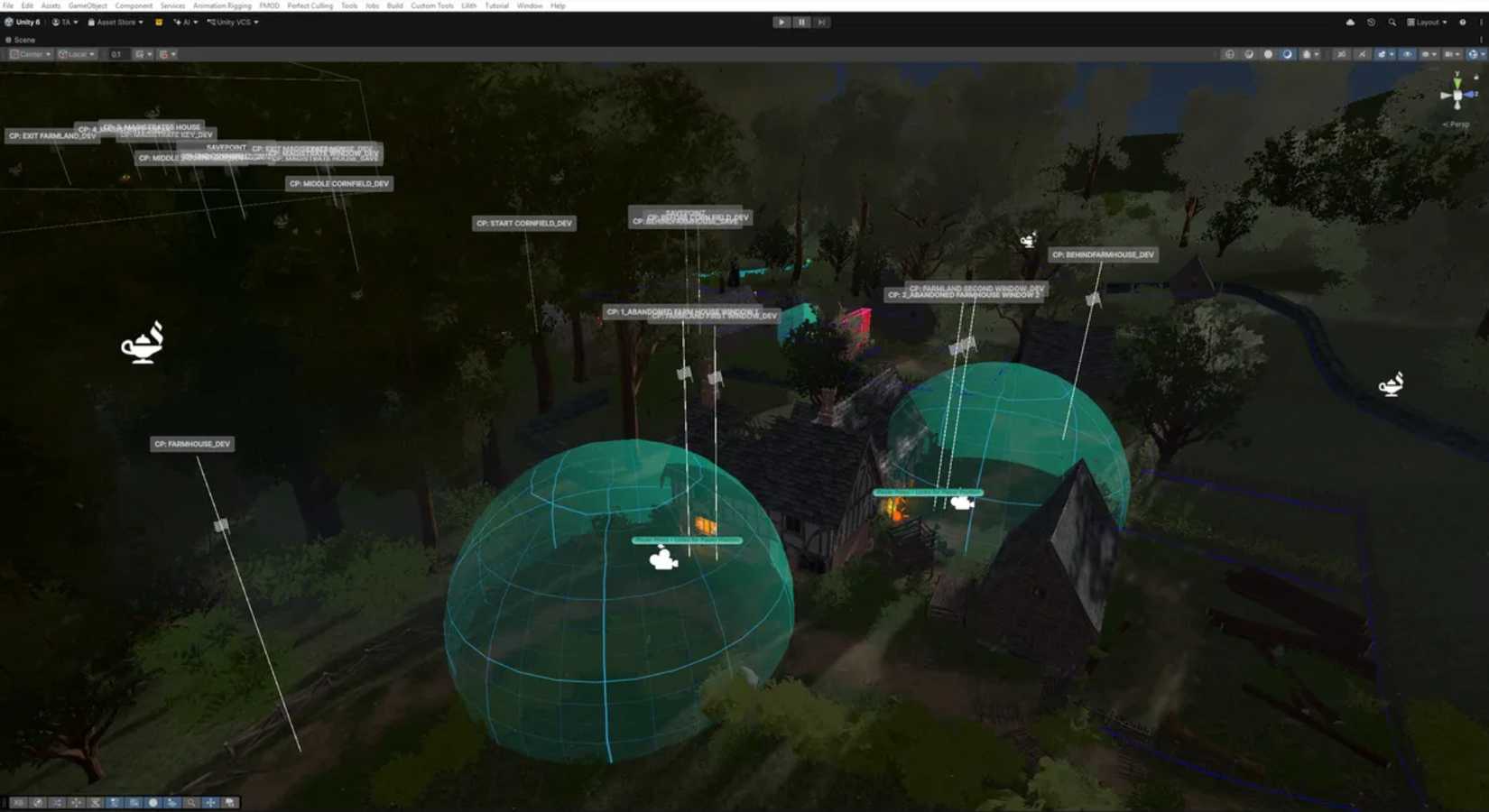Select the CP: MIDDLE CORNFIELD_DEV label
Image resolution: width=1489 pixels, height=812 pixels.
click(x=339, y=183)
